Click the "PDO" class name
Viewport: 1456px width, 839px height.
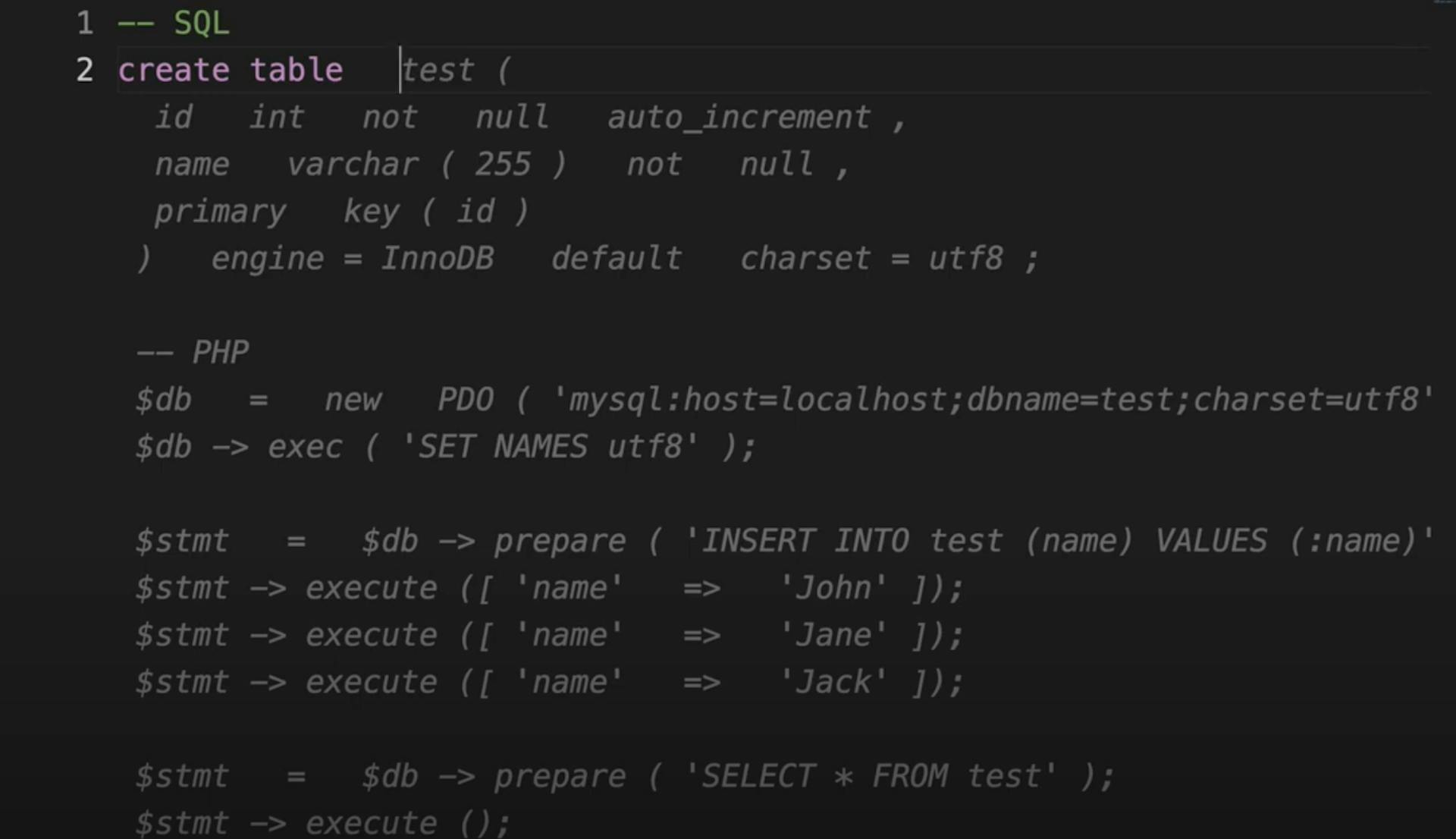(x=466, y=400)
